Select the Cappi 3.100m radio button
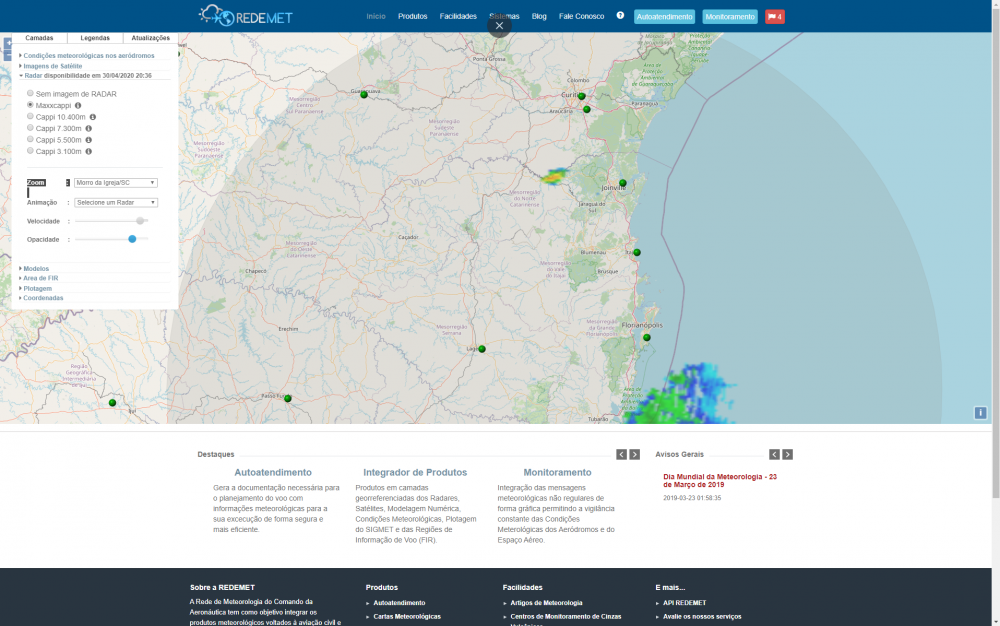This screenshot has width=1000, height=626. coord(30,151)
